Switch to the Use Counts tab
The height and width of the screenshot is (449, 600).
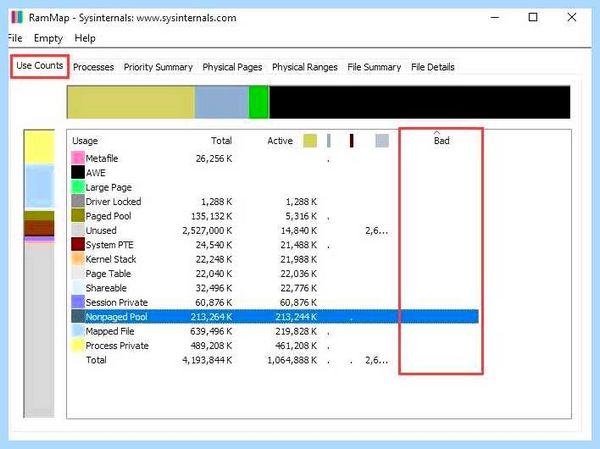pyautogui.click(x=39, y=66)
